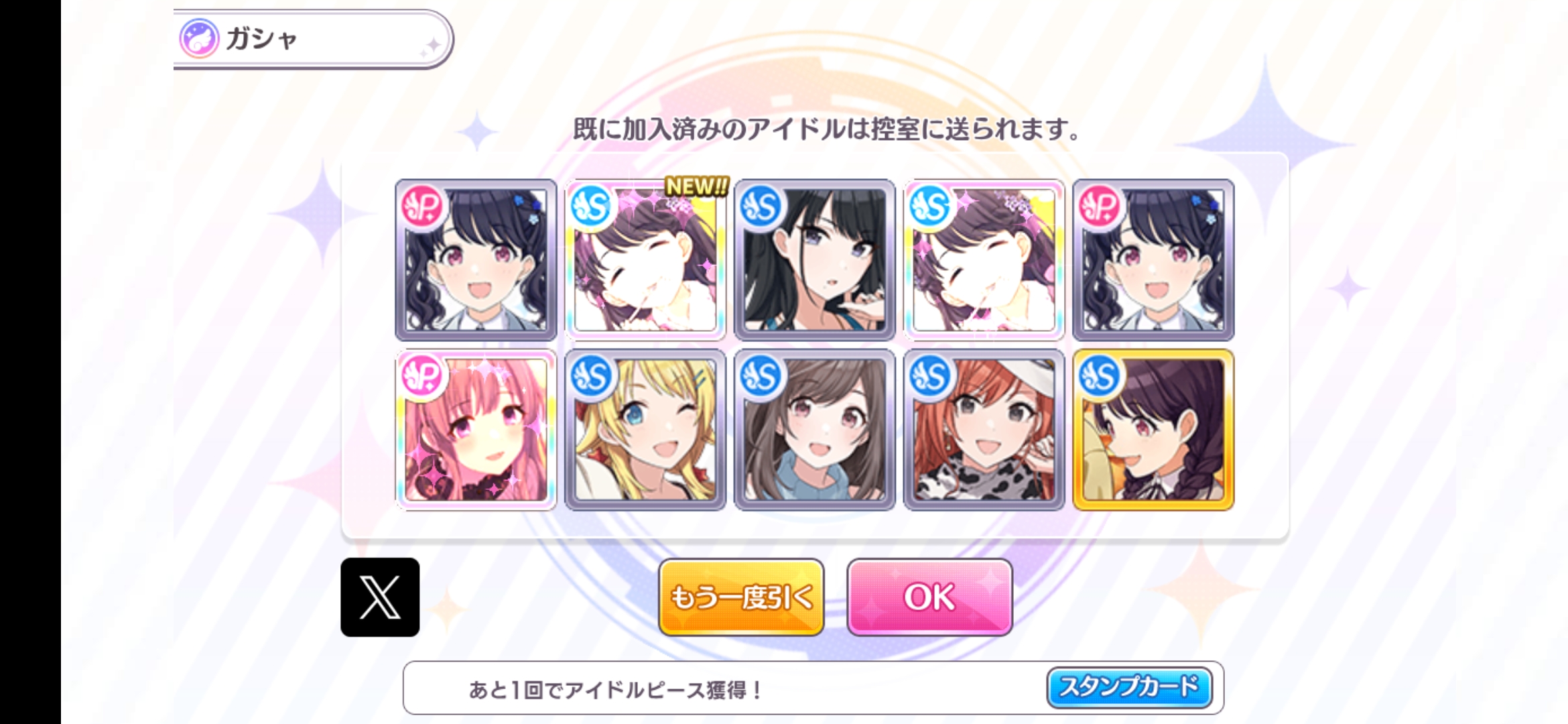
Task: Tap the S badge on gold-framed card
Action: (x=1100, y=376)
